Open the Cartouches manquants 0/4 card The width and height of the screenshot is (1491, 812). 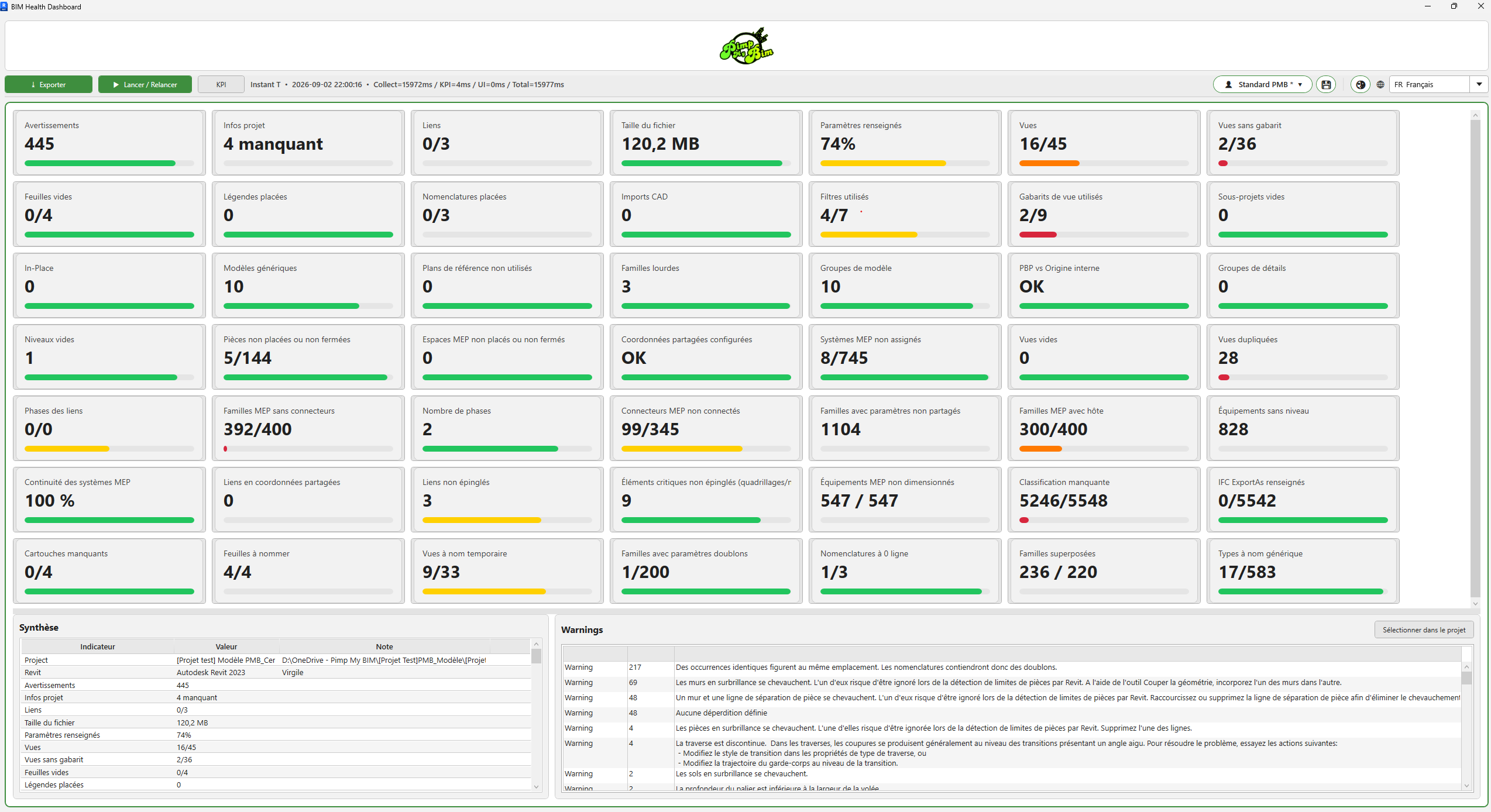pos(109,571)
